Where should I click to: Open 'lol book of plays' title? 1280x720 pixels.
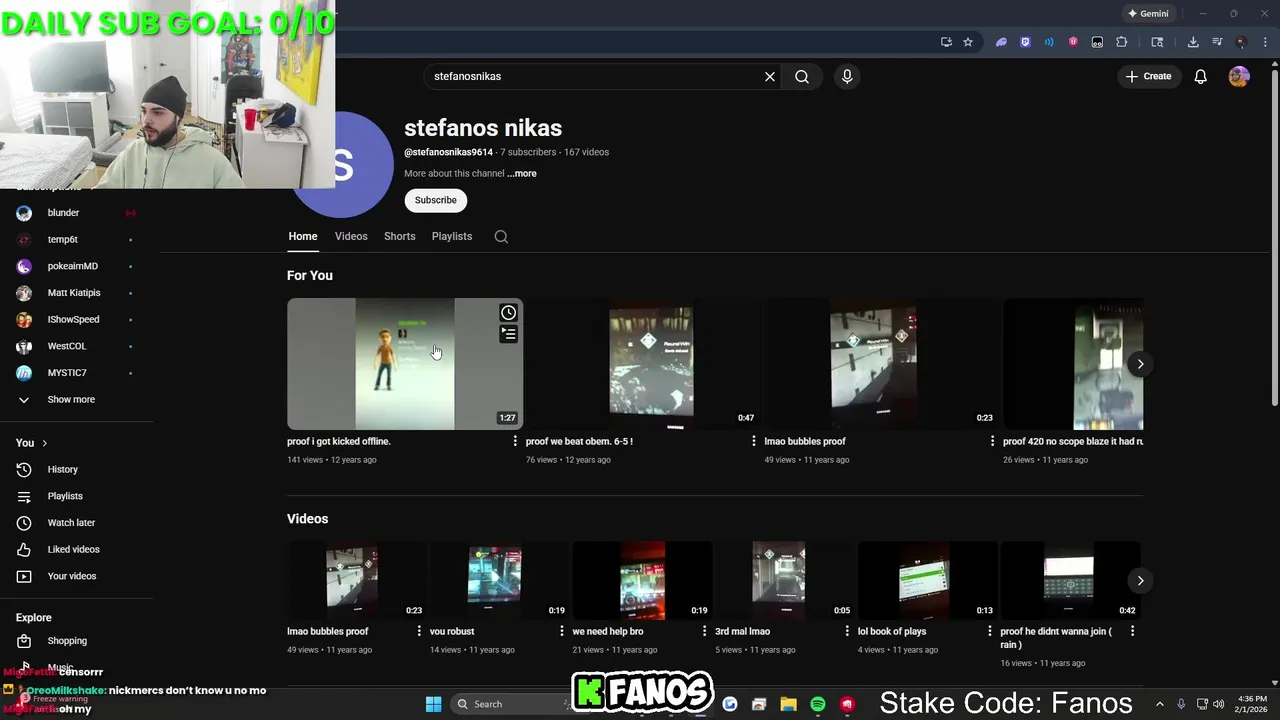(892, 631)
